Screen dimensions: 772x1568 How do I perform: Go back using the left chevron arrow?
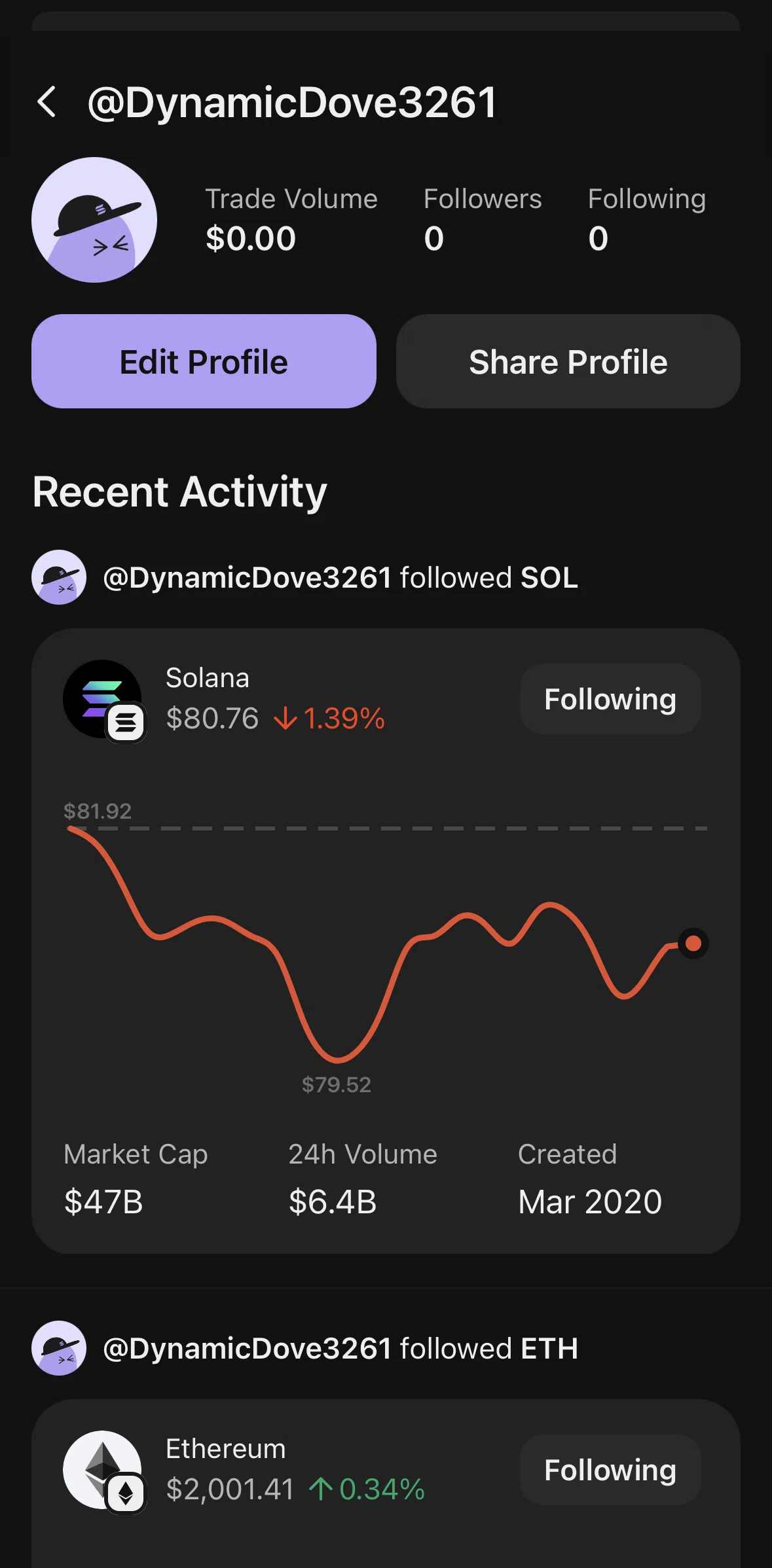coord(46,102)
